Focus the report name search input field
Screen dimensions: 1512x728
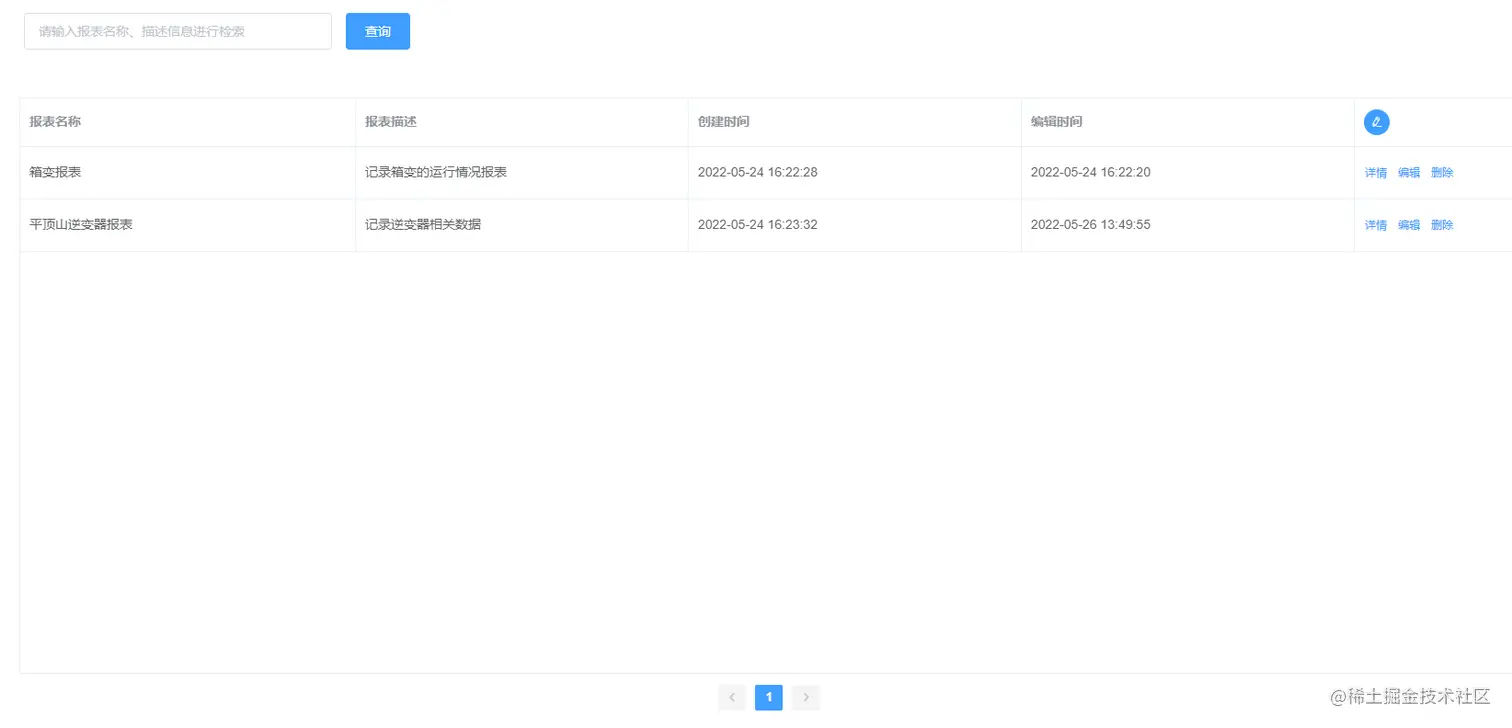(x=178, y=31)
